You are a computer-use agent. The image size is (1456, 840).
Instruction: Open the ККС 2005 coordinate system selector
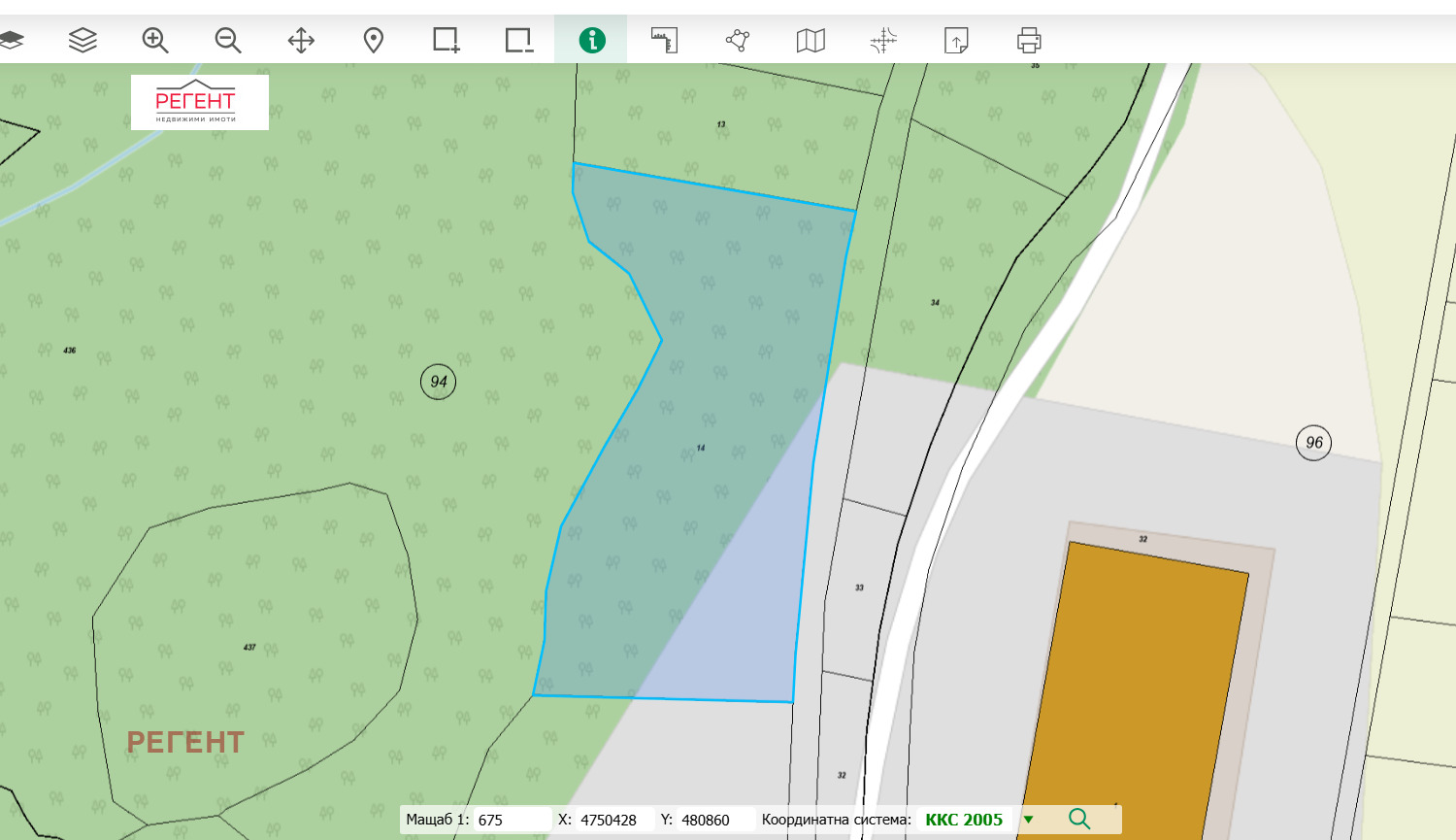964,820
